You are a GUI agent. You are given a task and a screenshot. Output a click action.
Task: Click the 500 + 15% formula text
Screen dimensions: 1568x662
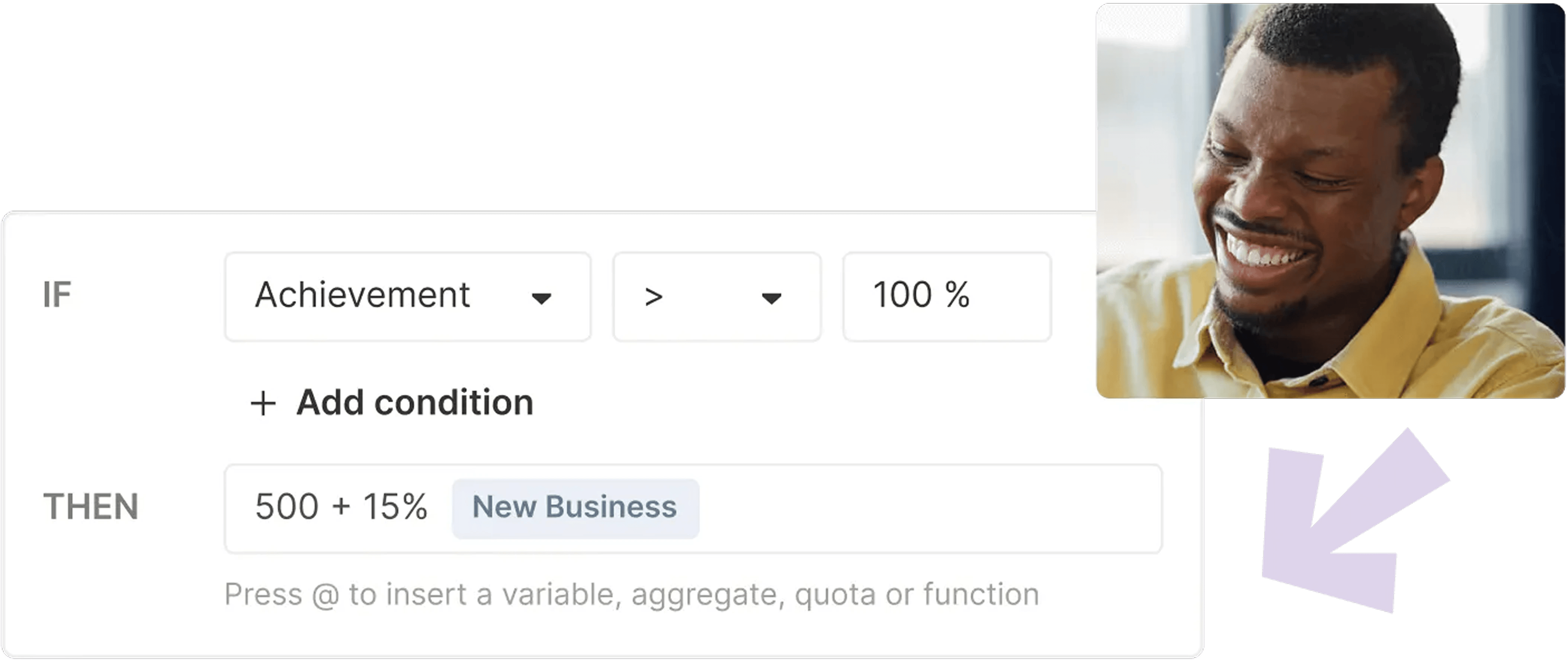[x=341, y=507]
